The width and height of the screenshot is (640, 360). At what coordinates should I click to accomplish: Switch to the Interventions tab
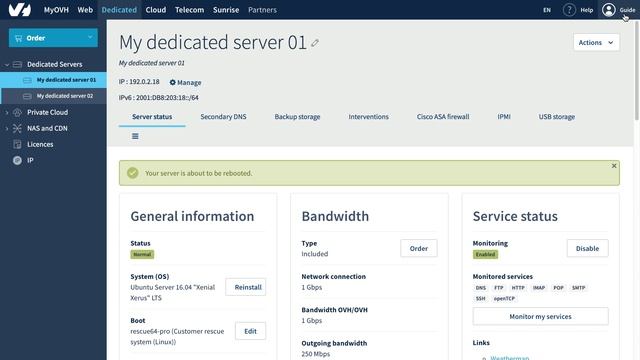click(368, 117)
